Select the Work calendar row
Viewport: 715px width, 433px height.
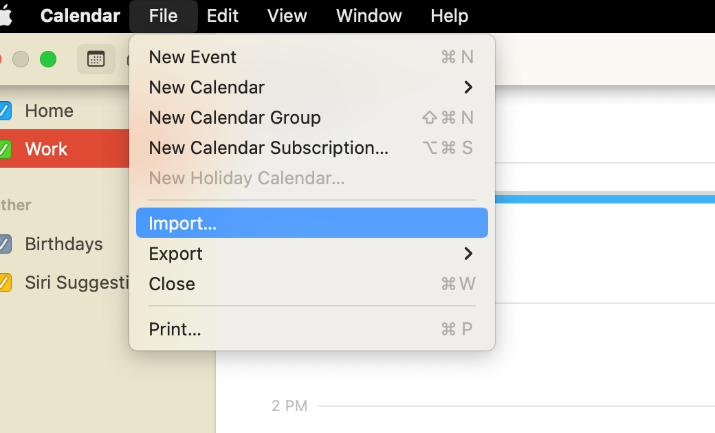[64, 149]
